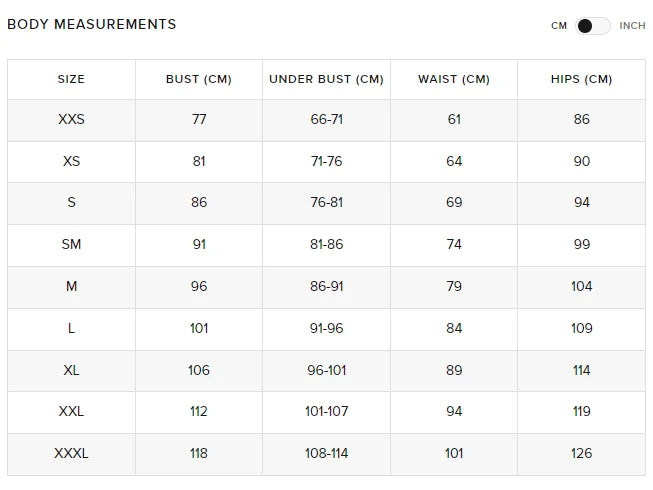Select the BUST (CM) column header

(198, 79)
